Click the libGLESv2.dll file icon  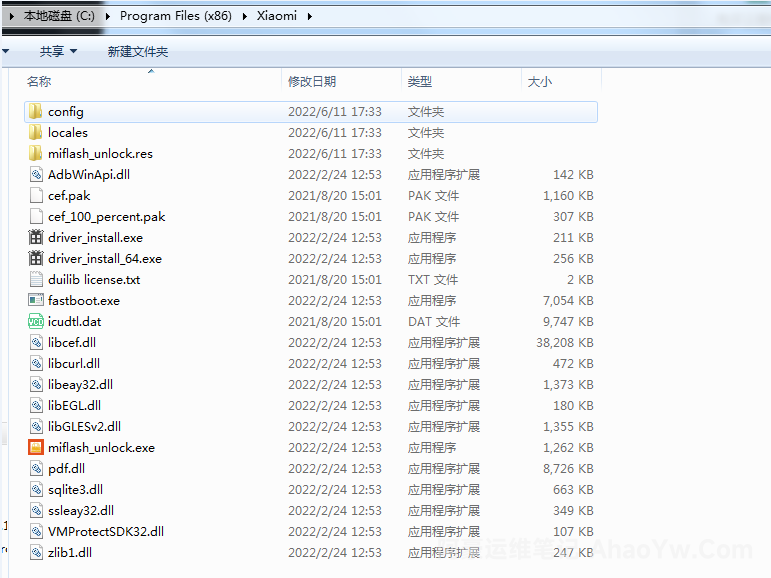point(36,426)
